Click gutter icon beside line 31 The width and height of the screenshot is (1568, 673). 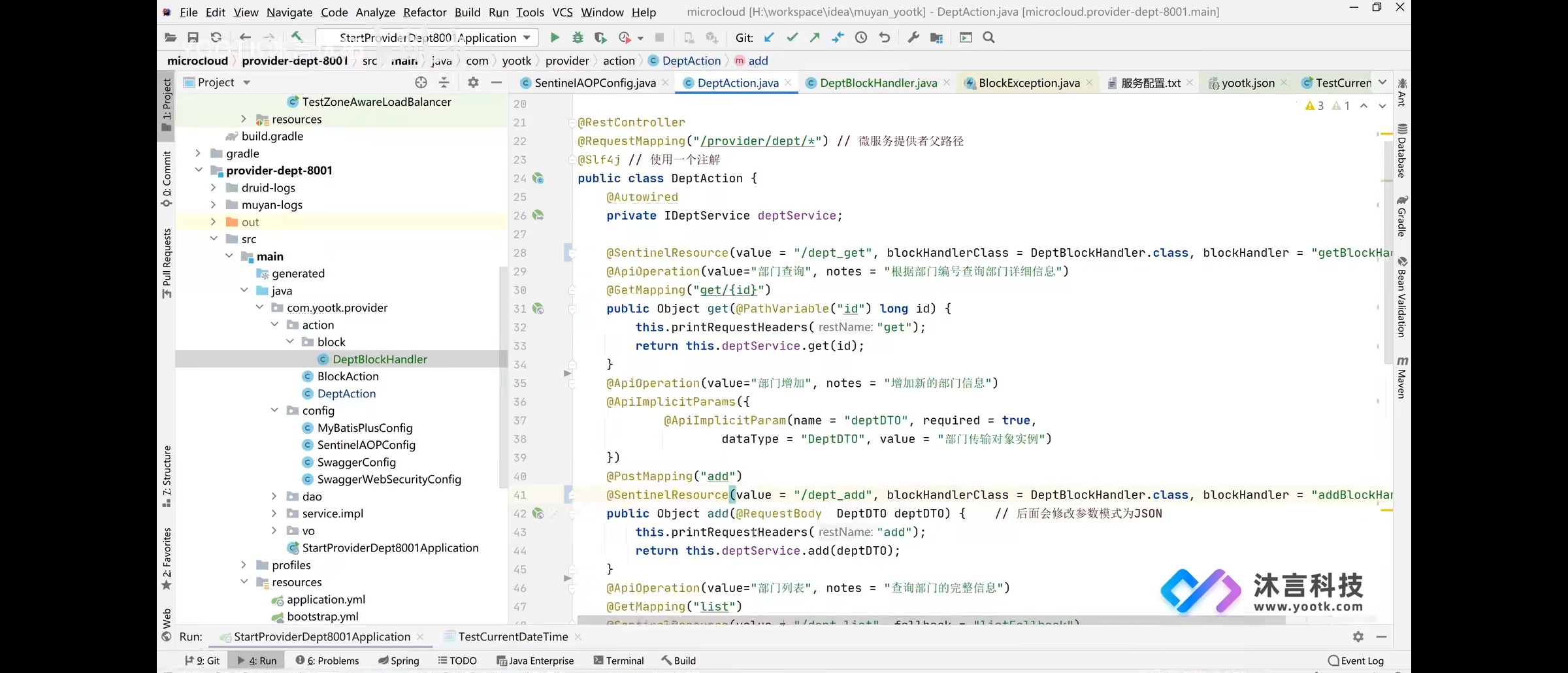pos(538,308)
